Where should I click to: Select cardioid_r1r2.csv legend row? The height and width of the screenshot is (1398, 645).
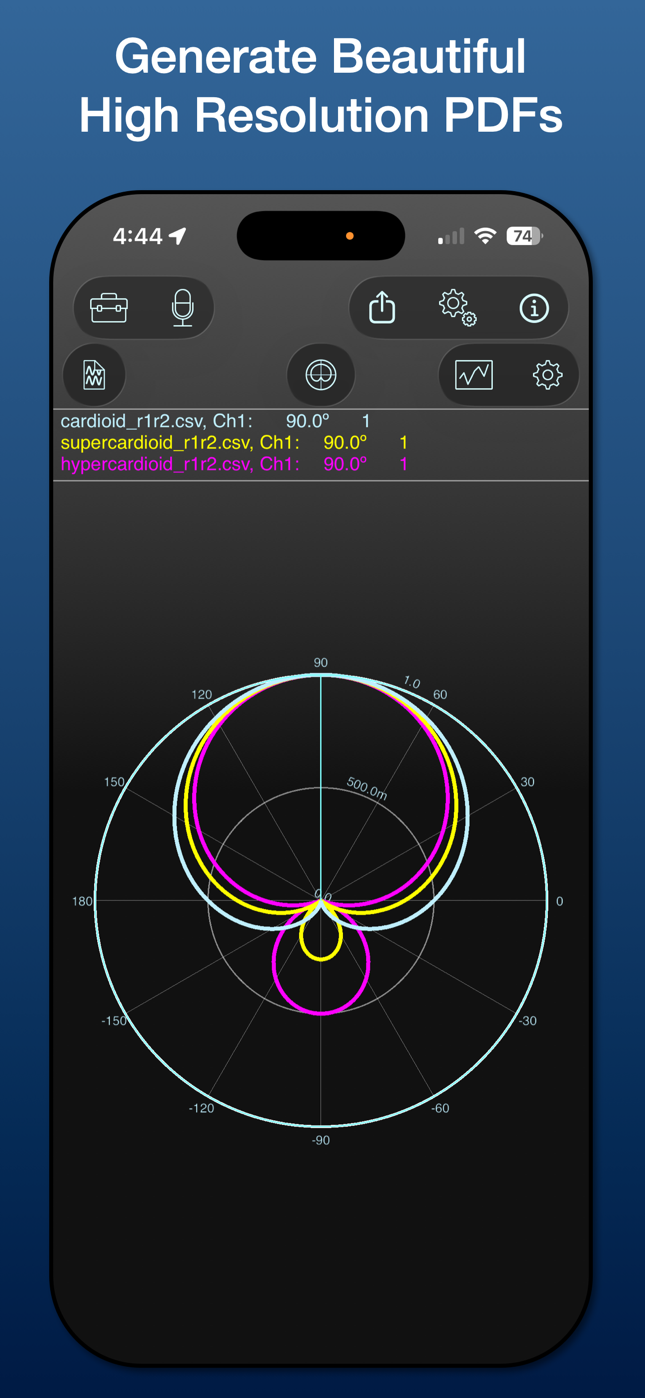216,421
